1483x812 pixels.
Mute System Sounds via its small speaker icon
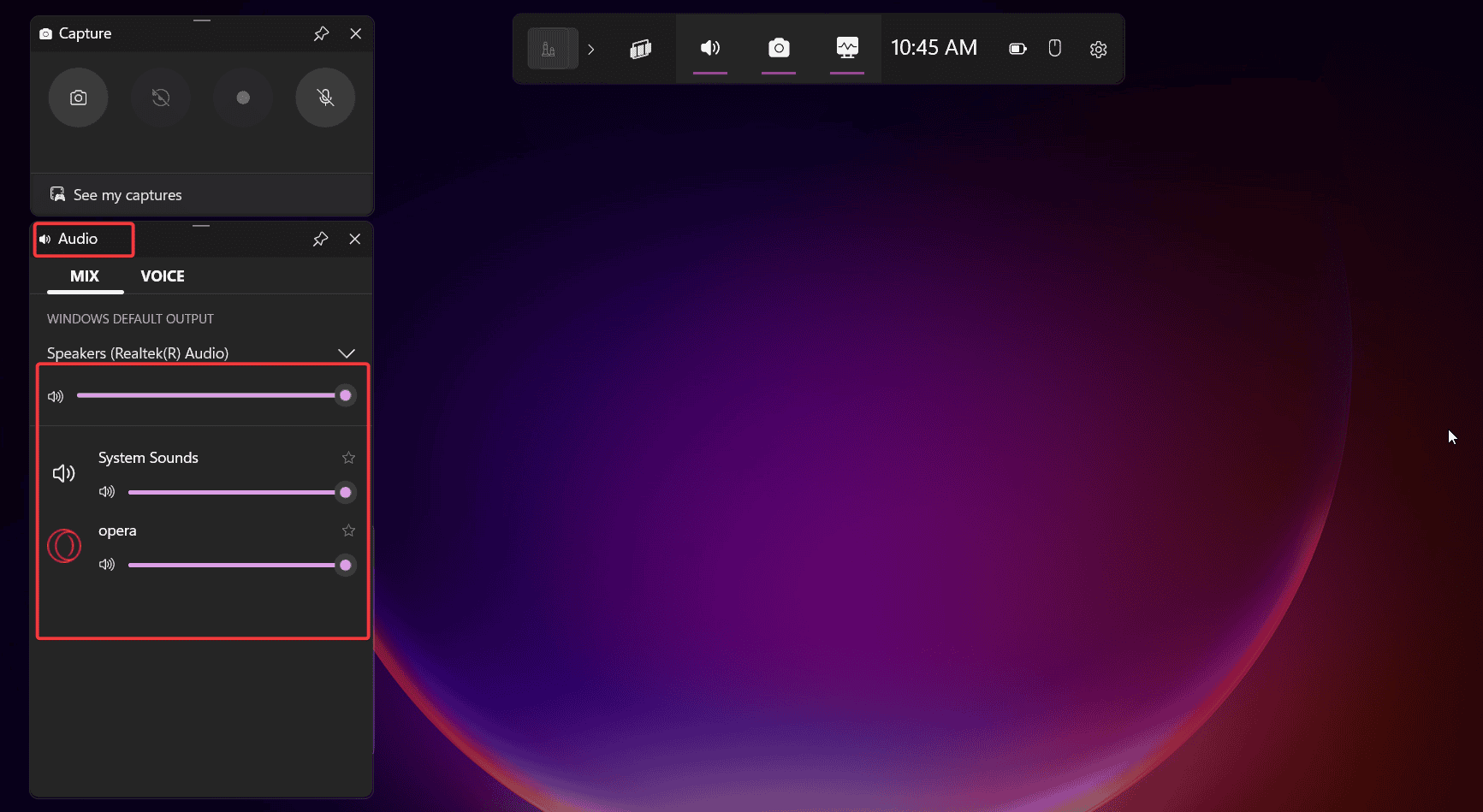click(107, 492)
